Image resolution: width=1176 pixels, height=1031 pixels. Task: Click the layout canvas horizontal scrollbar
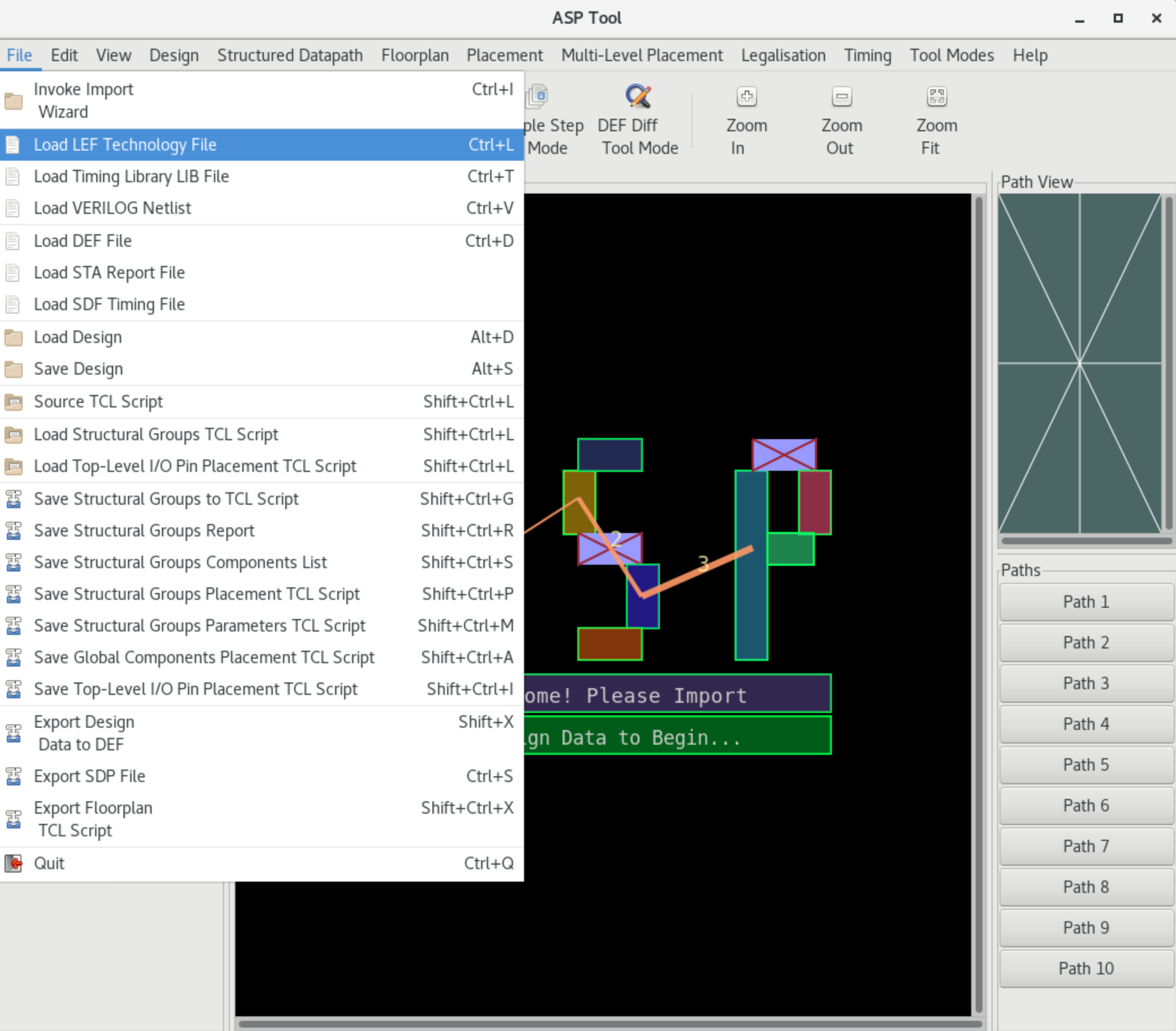[x=610, y=1024]
